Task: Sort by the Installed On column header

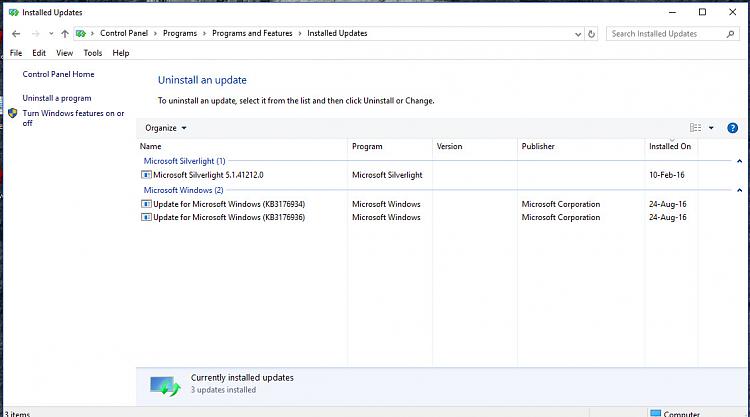Action: click(x=671, y=146)
